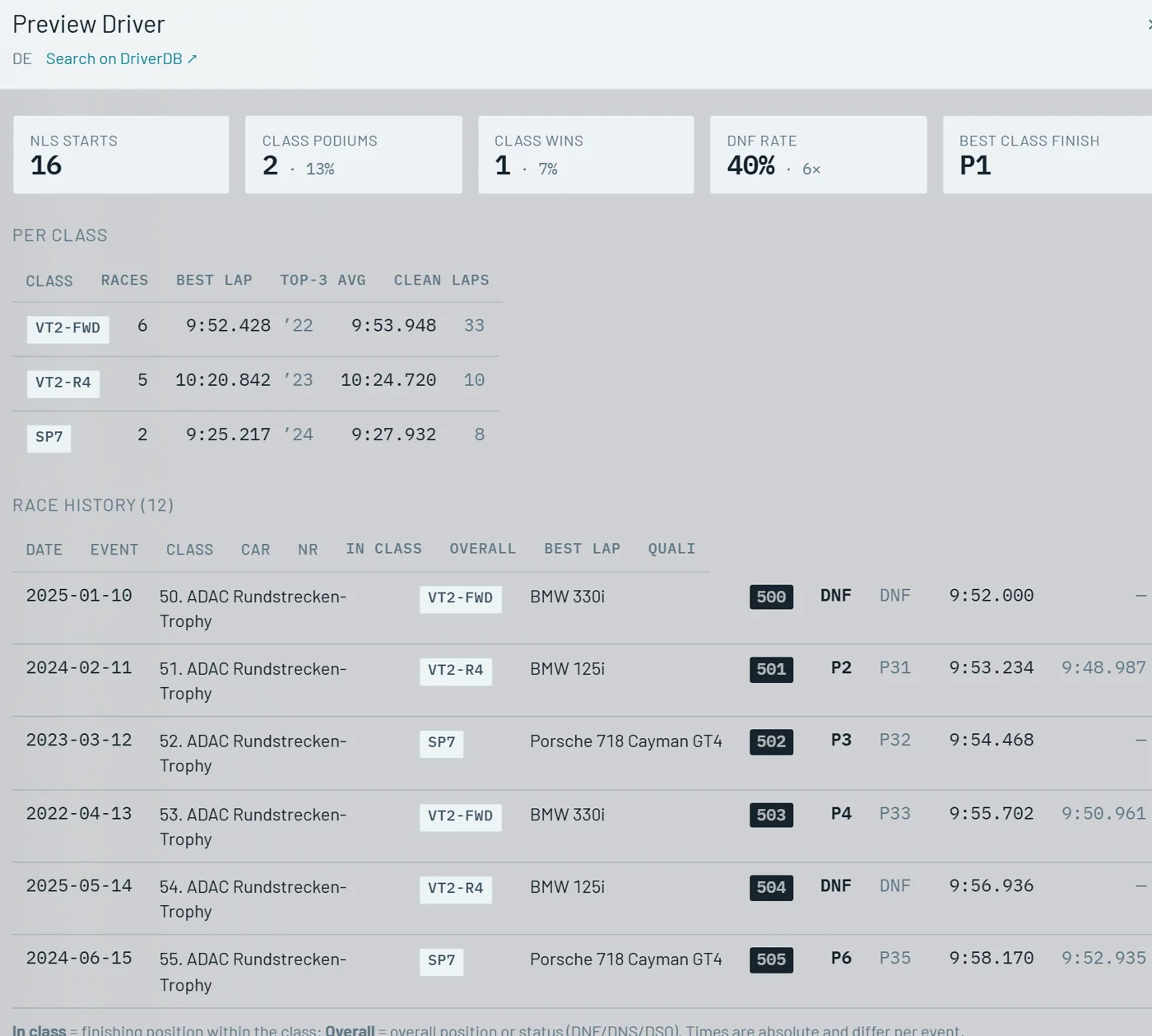The width and height of the screenshot is (1152, 1036).
Task: Click top-3 average 9:53.948
Action: coord(394,326)
